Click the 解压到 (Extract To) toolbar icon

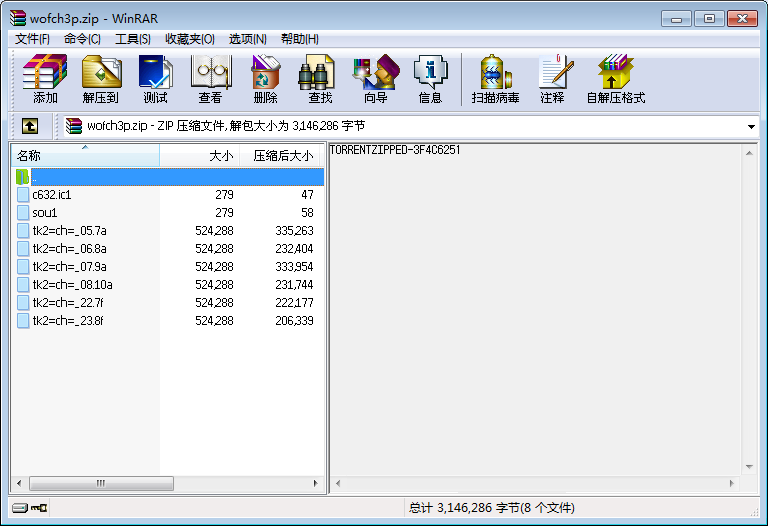[101, 79]
